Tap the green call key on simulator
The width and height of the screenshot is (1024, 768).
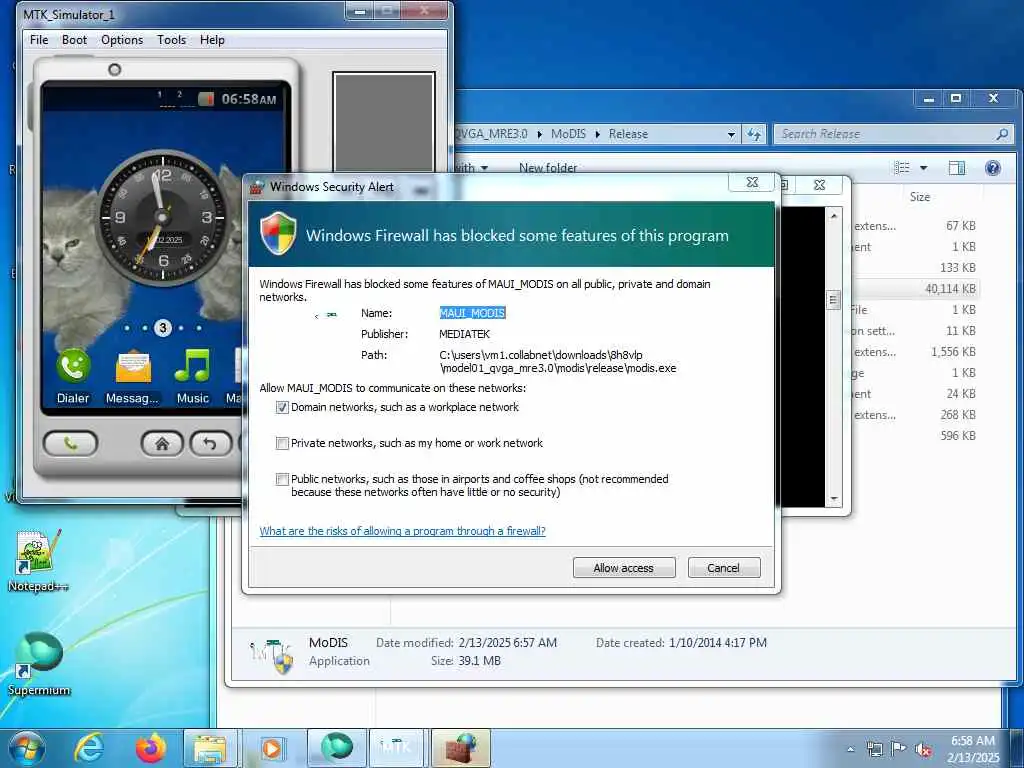71,444
